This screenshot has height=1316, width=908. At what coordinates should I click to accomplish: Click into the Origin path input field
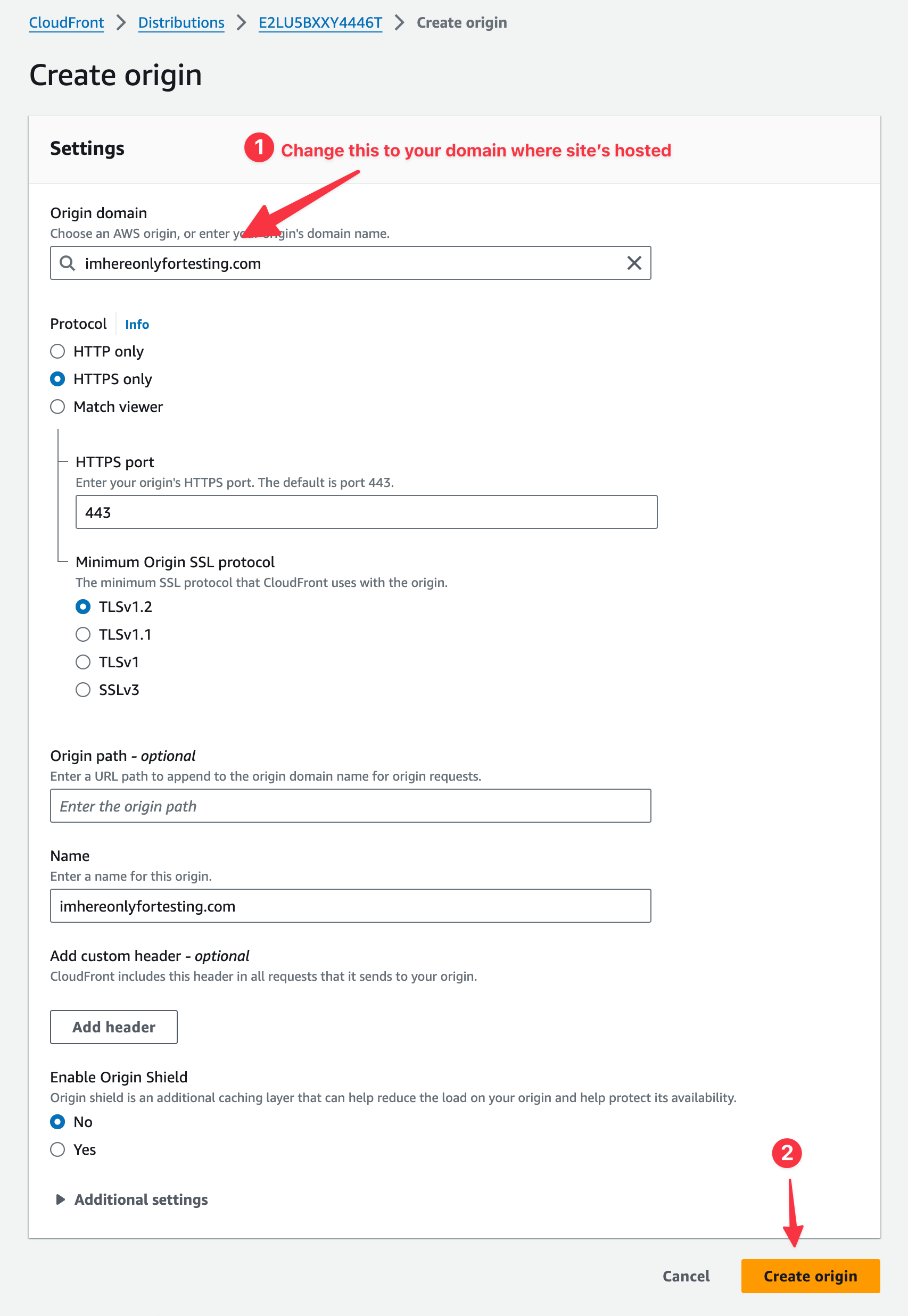[350, 806]
